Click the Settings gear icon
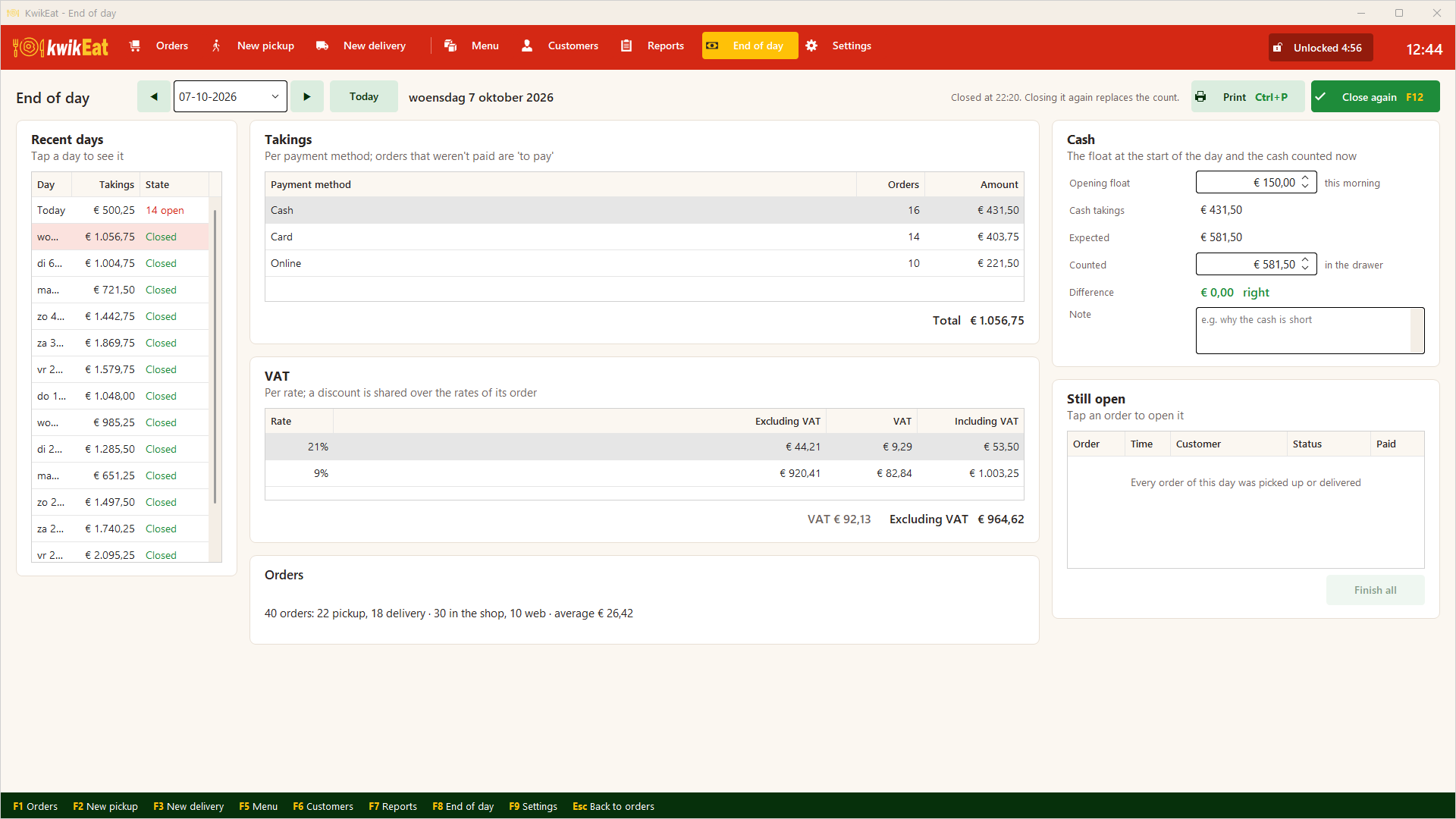 click(x=811, y=46)
